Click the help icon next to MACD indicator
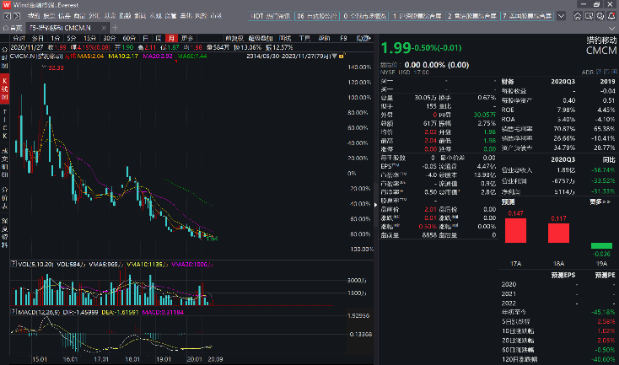 (x=13, y=312)
